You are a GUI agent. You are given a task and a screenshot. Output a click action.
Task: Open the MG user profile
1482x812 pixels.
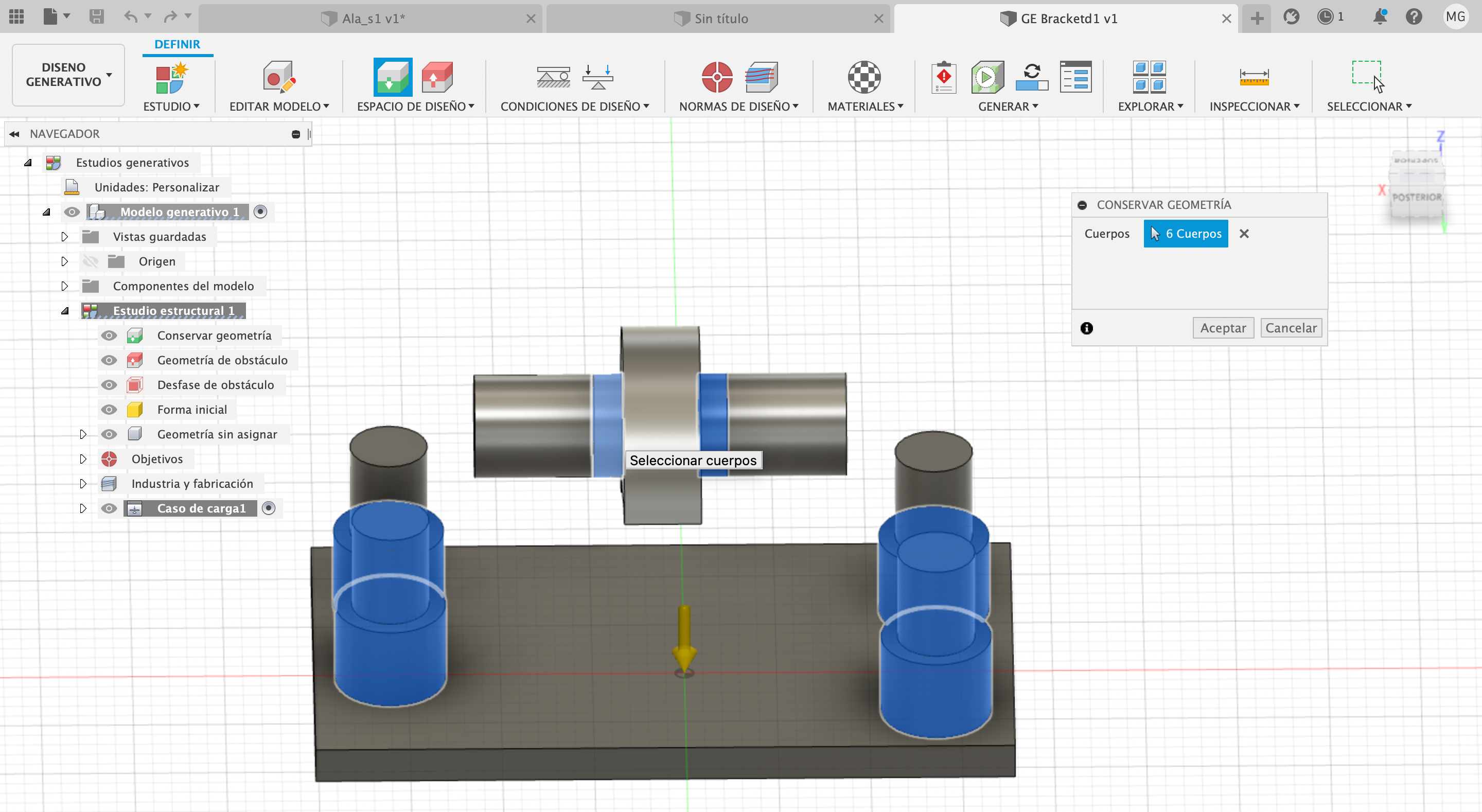[1456, 16]
